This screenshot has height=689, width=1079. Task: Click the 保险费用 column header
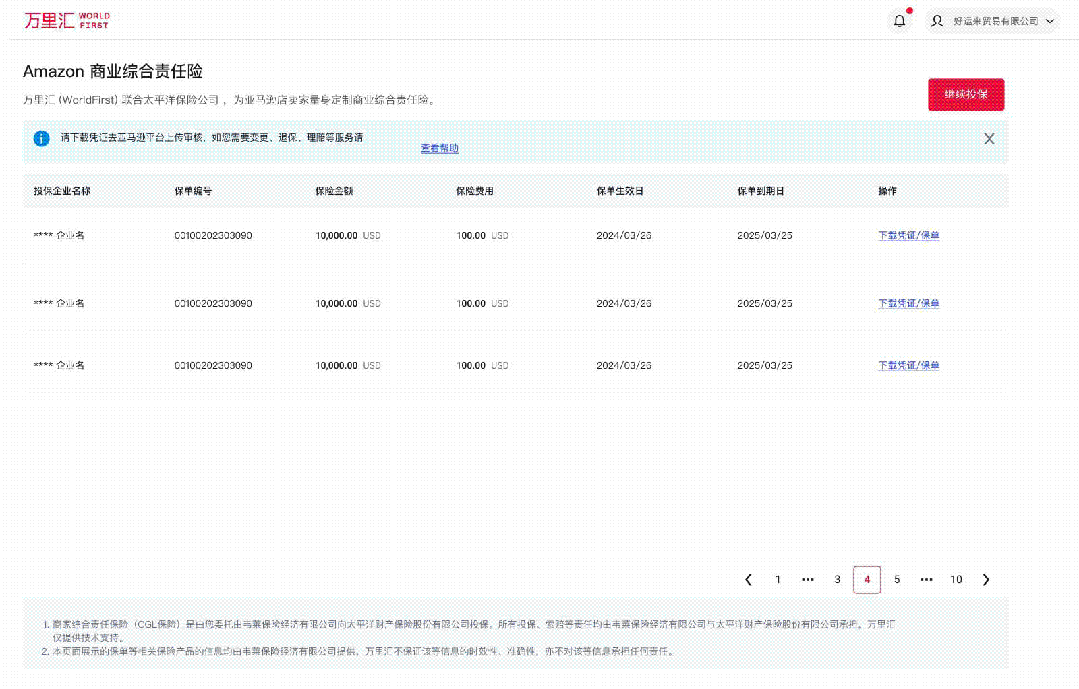tap(475, 191)
